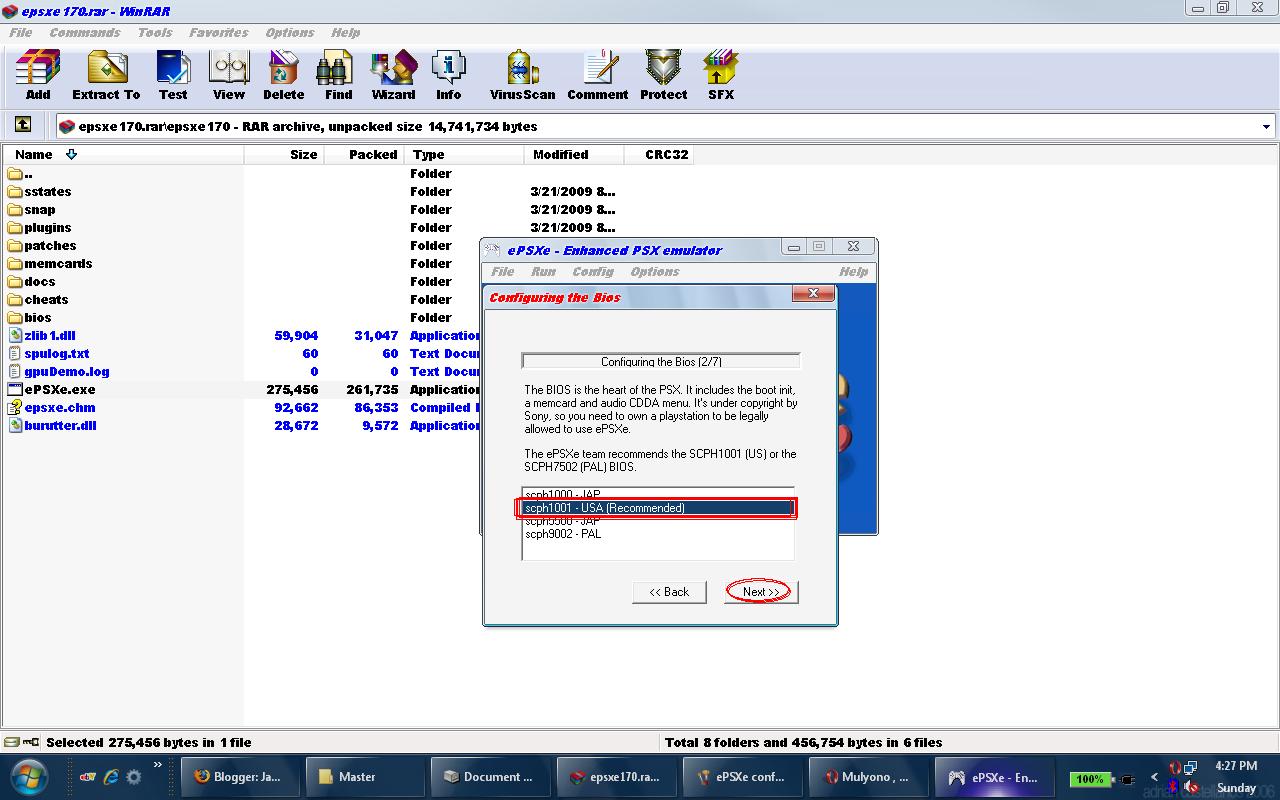Click Next >> in Bios wizard

point(760,592)
